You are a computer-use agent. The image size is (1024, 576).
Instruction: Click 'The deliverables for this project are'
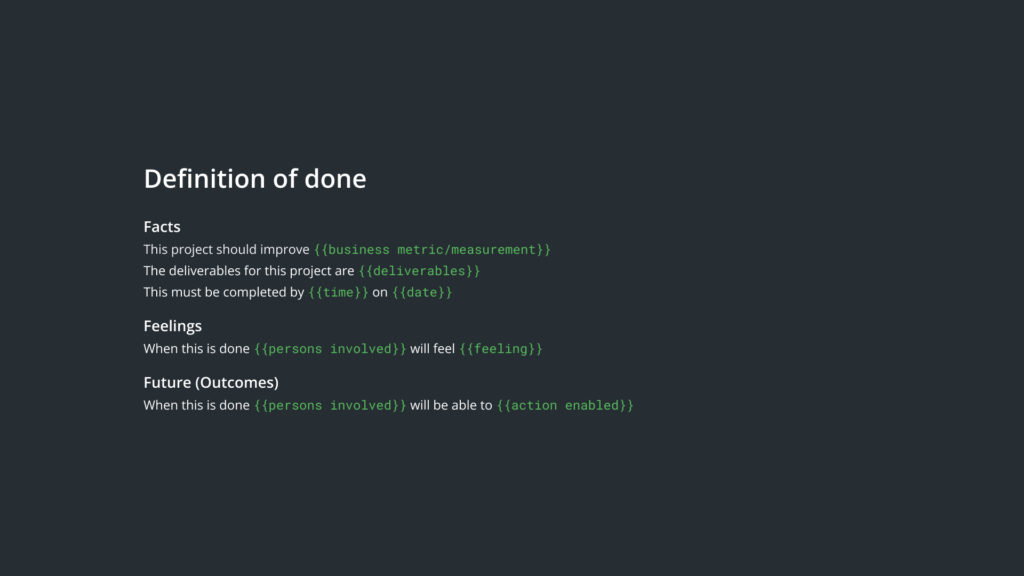click(249, 271)
